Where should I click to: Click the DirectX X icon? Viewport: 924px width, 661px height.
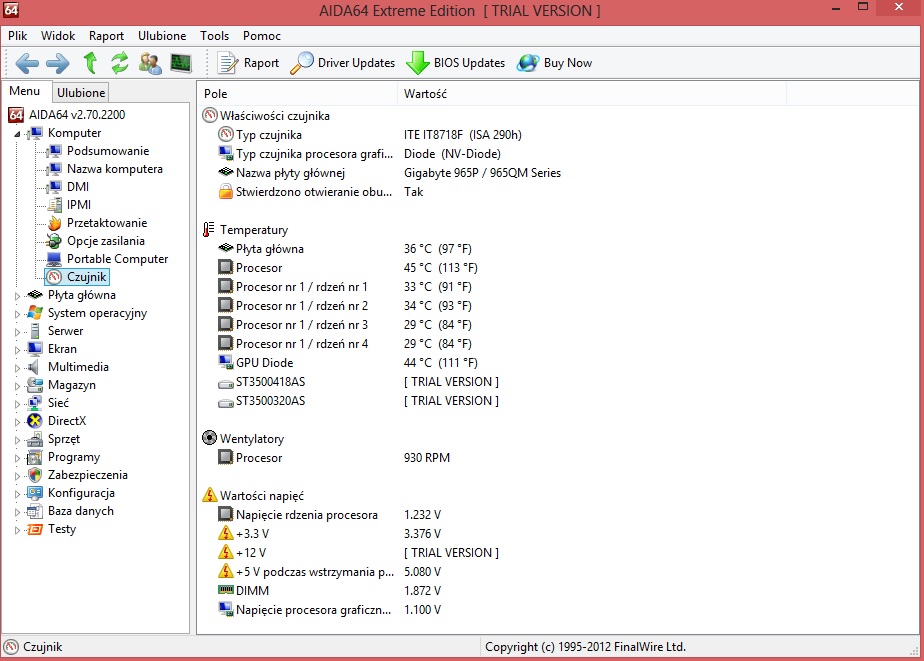35,421
